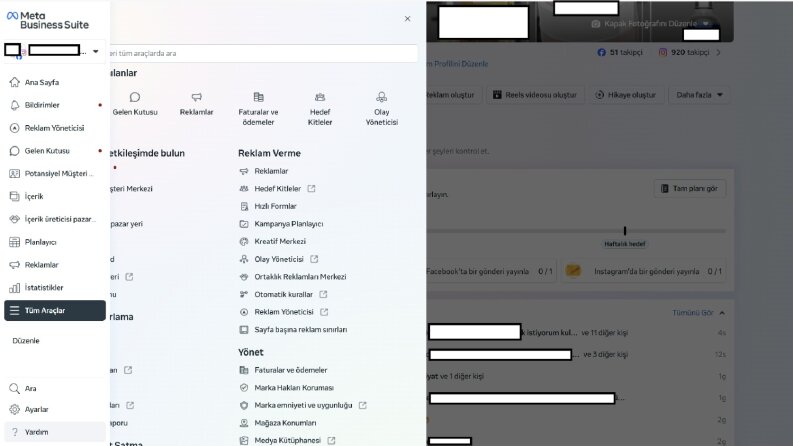Open the Daha fazla dropdown

tap(699, 95)
